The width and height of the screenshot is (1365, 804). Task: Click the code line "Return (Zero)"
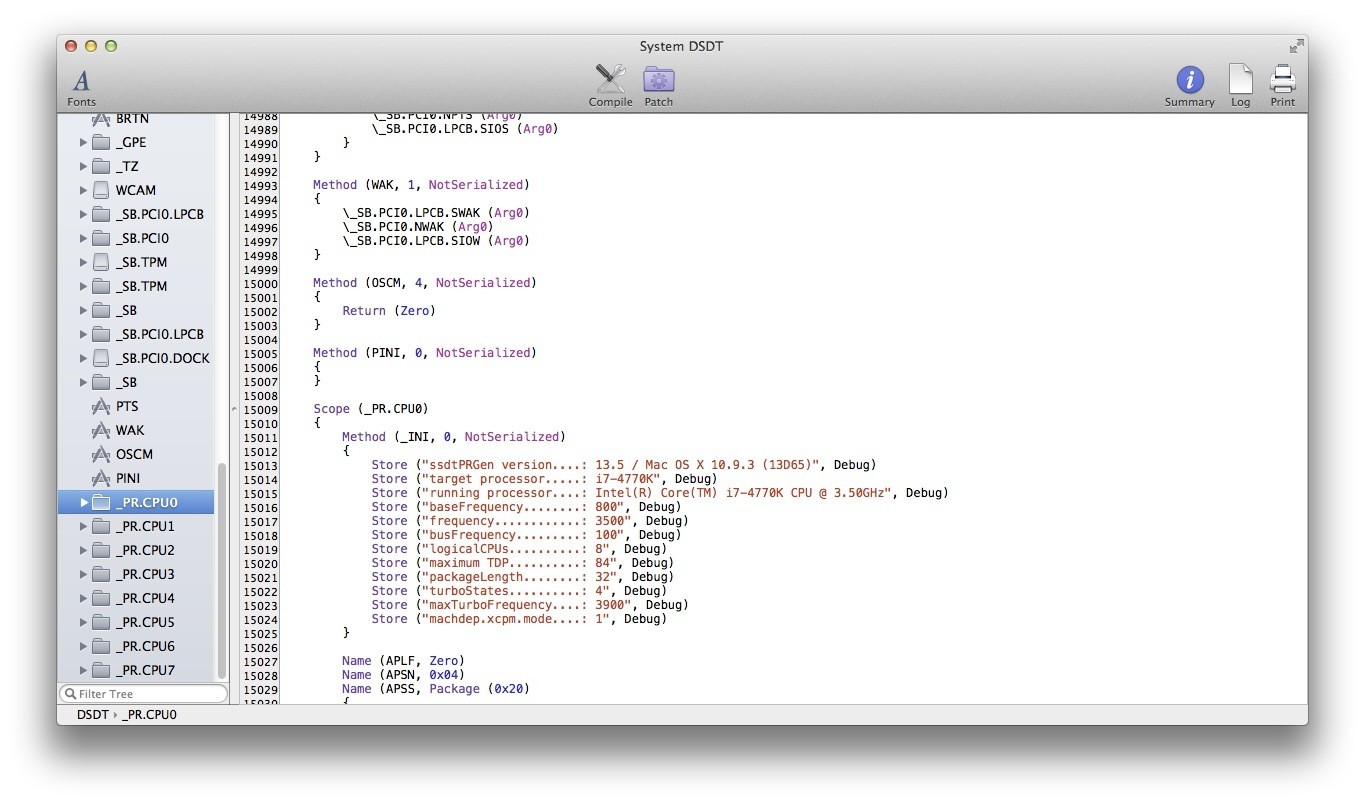(x=389, y=311)
